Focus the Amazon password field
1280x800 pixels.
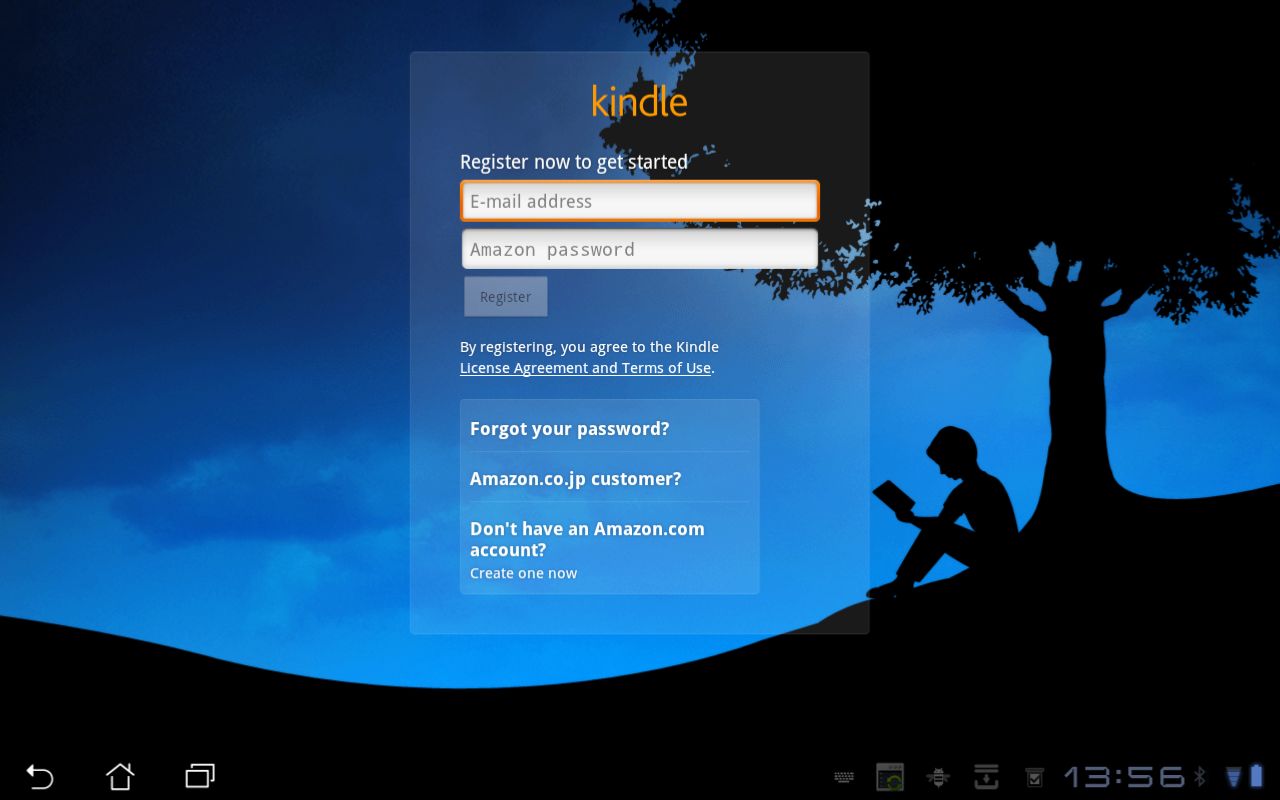click(x=640, y=249)
